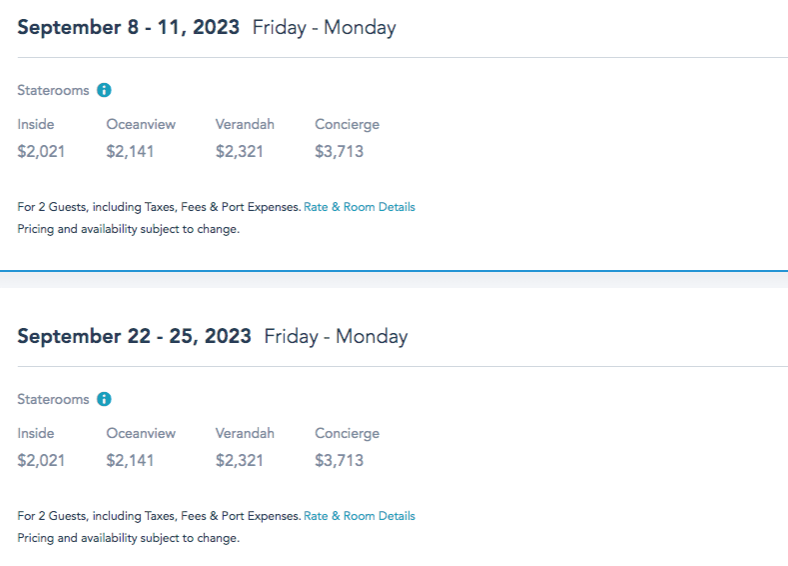The image size is (788, 566).
Task: Click the Oceanview label under September 22 sailing
Action: [141, 433]
